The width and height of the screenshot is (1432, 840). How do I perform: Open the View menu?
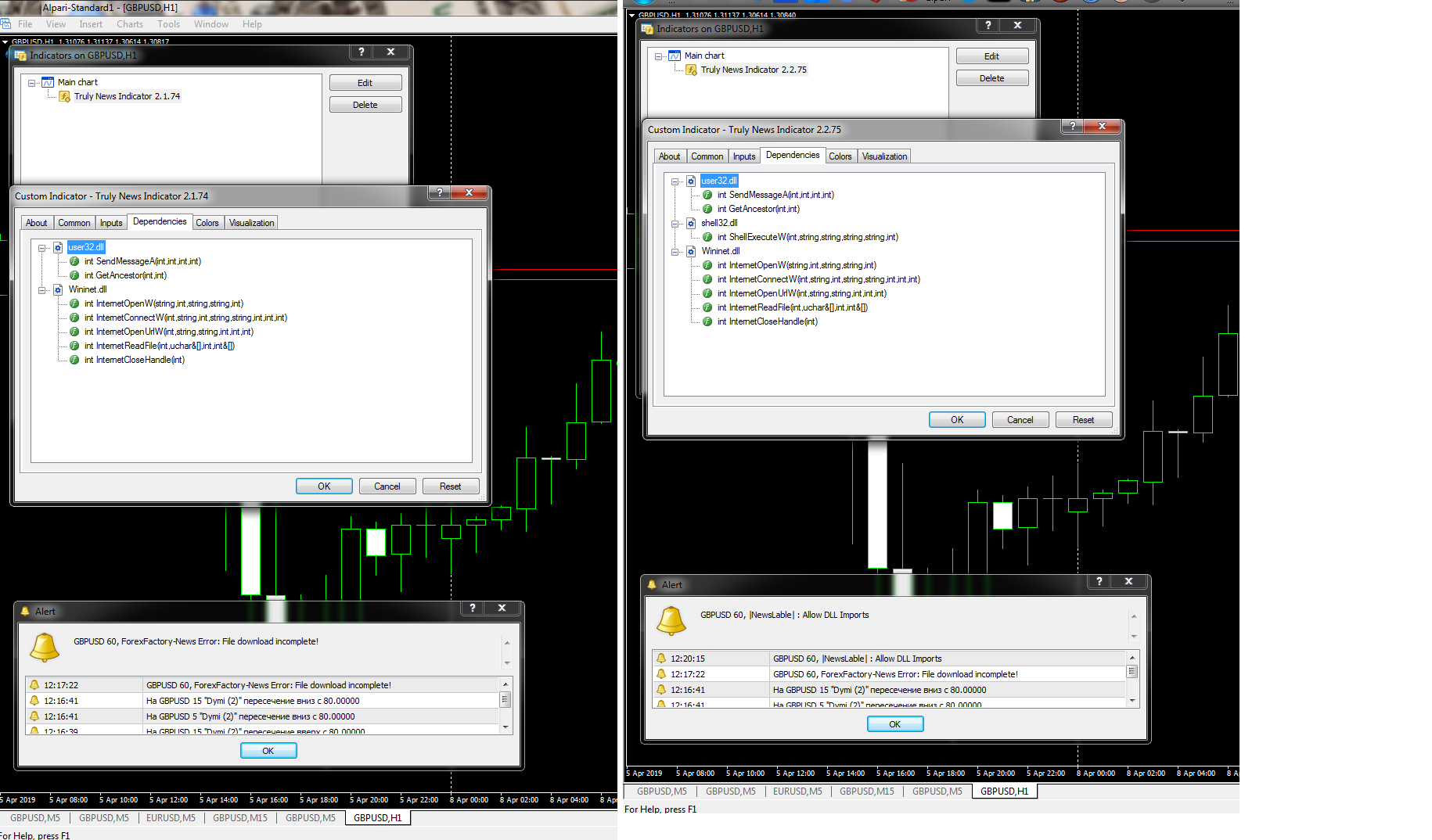[x=56, y=24]
